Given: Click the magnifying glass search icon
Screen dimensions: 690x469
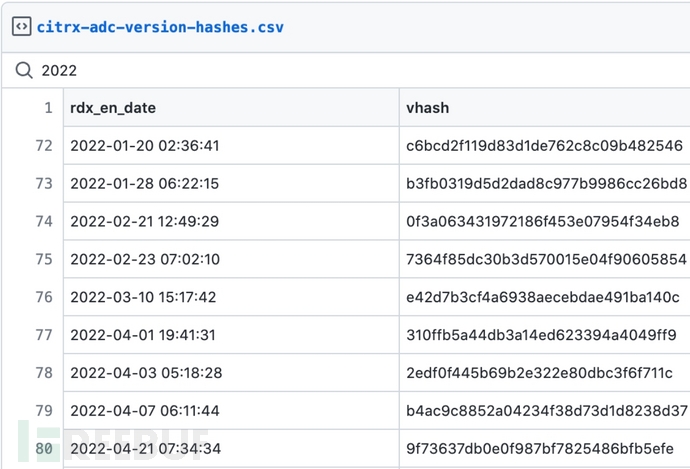Looking at the screenshot, I should 23,70.
